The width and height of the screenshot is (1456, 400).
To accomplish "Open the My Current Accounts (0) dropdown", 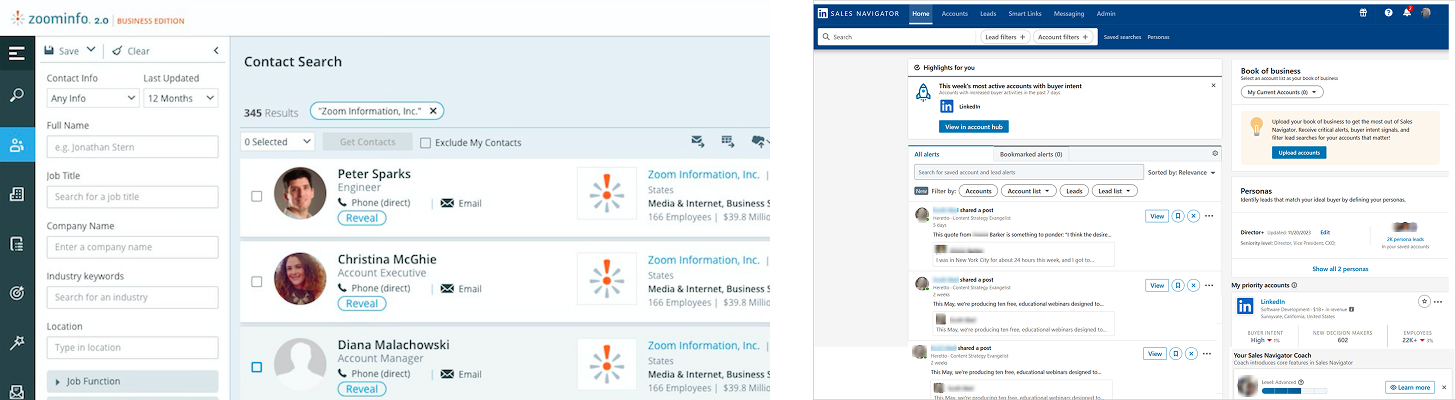I will (x=1282, y=92).
